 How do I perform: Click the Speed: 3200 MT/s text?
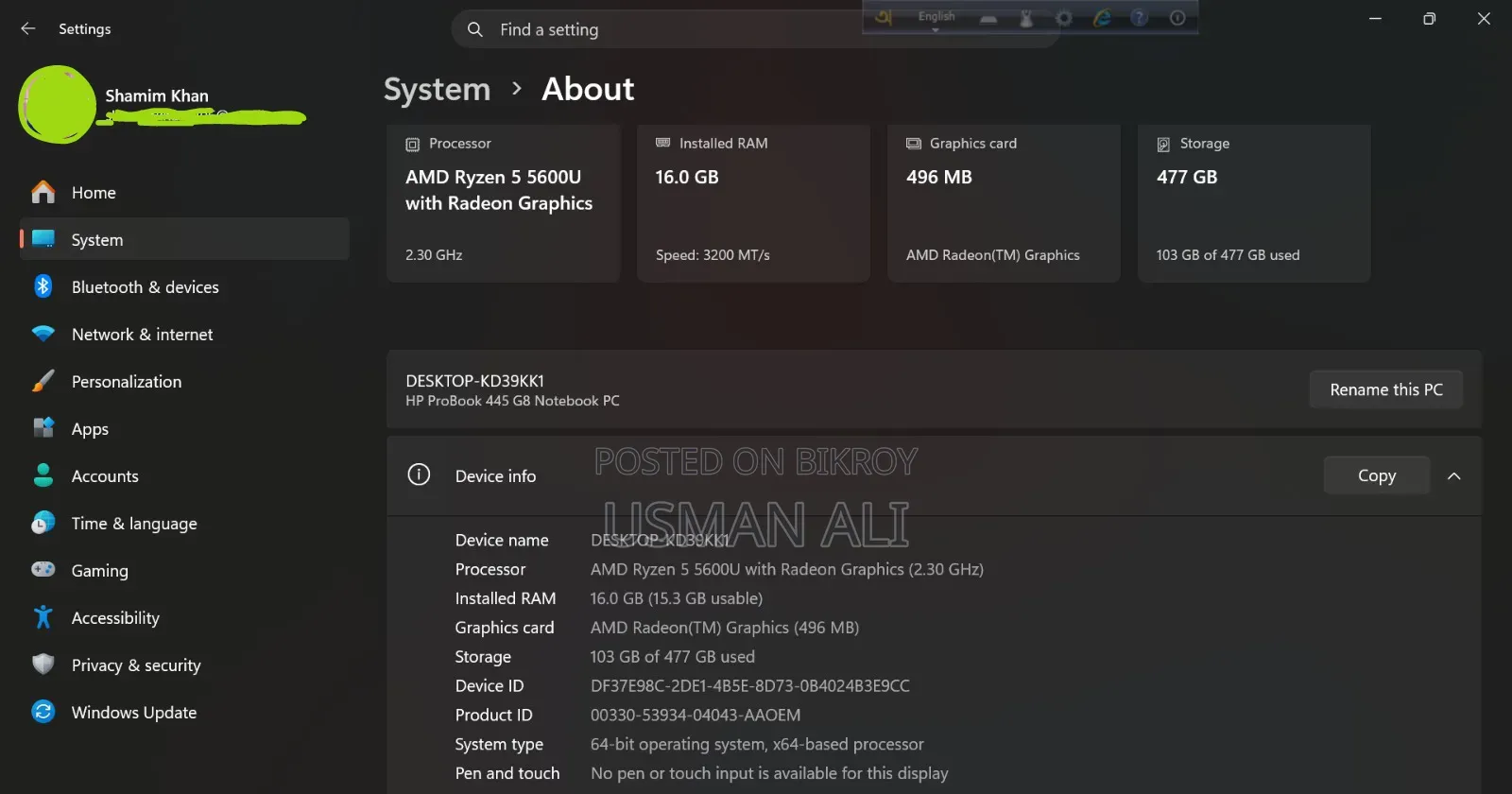(x=713, y=255)
